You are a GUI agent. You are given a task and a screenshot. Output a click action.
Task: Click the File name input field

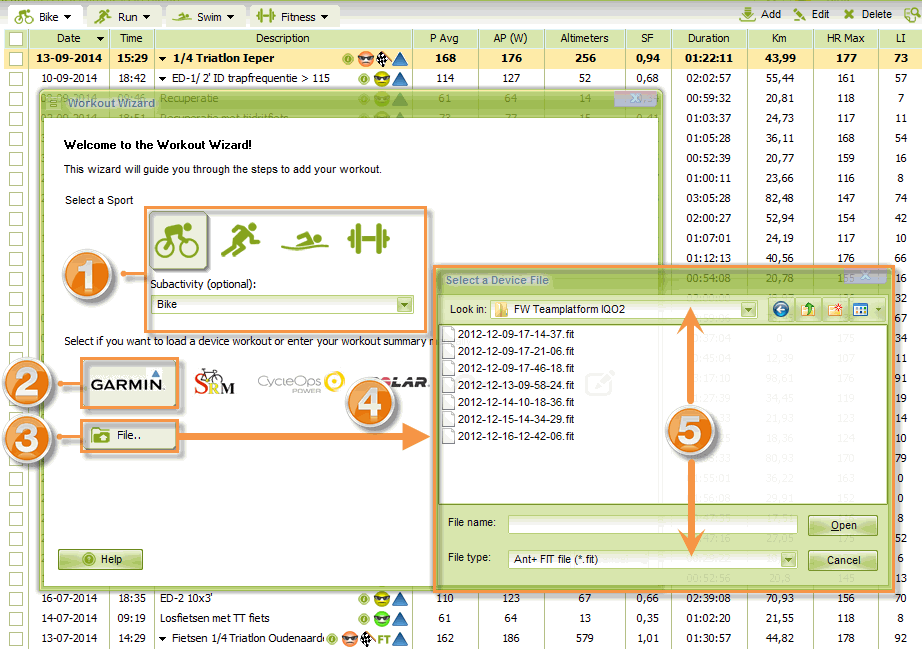pyautogui.click(x=651, y=525)
